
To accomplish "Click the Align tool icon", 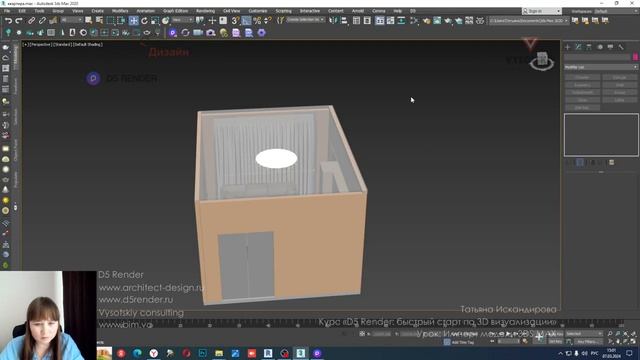I will pos(344,20).
